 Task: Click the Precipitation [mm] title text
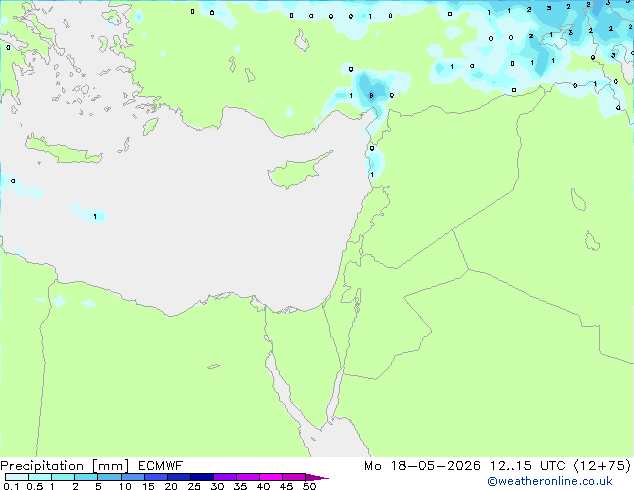click(65, 466)
